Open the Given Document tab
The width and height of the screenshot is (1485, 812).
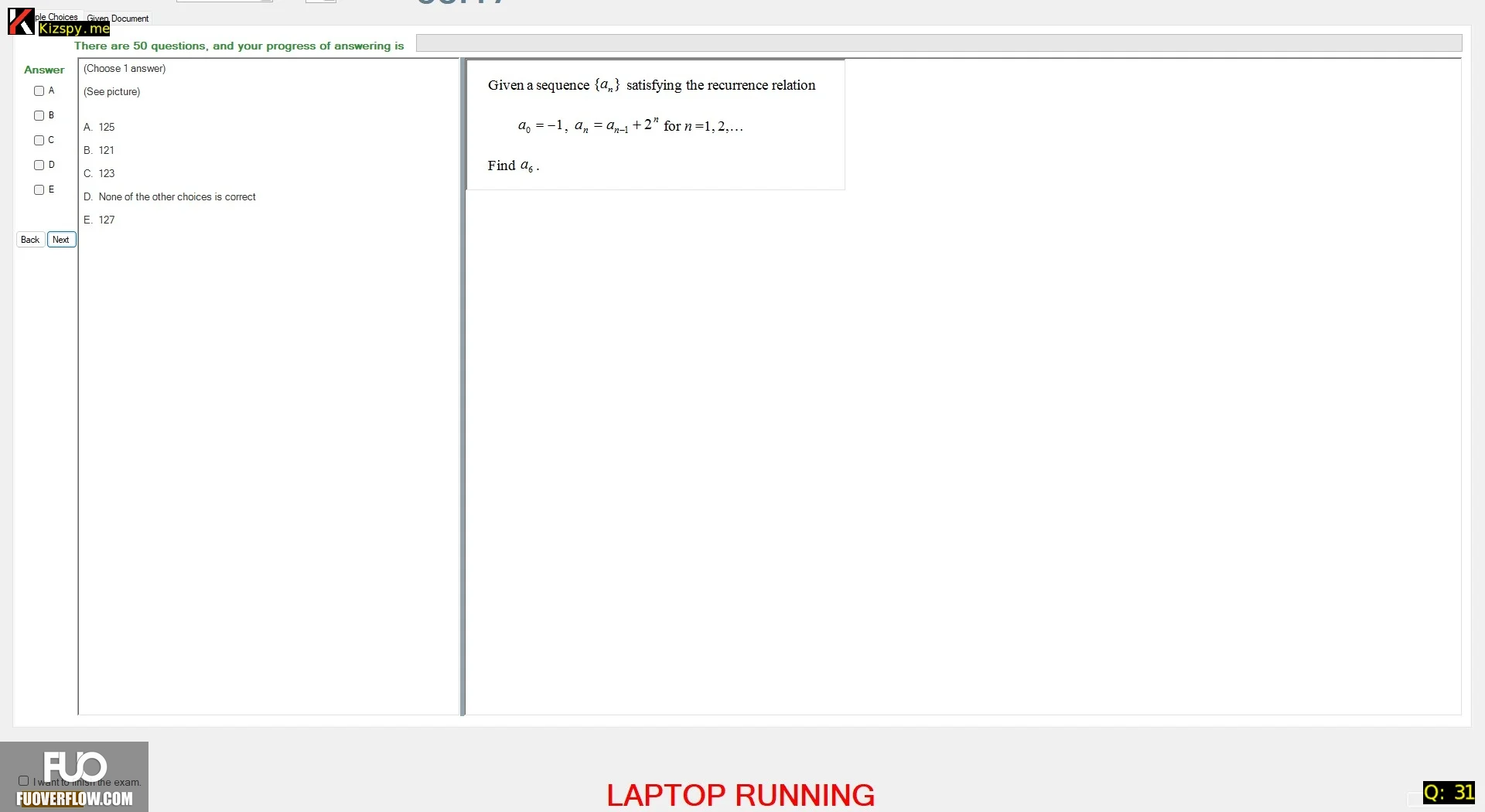click(118, 19)
